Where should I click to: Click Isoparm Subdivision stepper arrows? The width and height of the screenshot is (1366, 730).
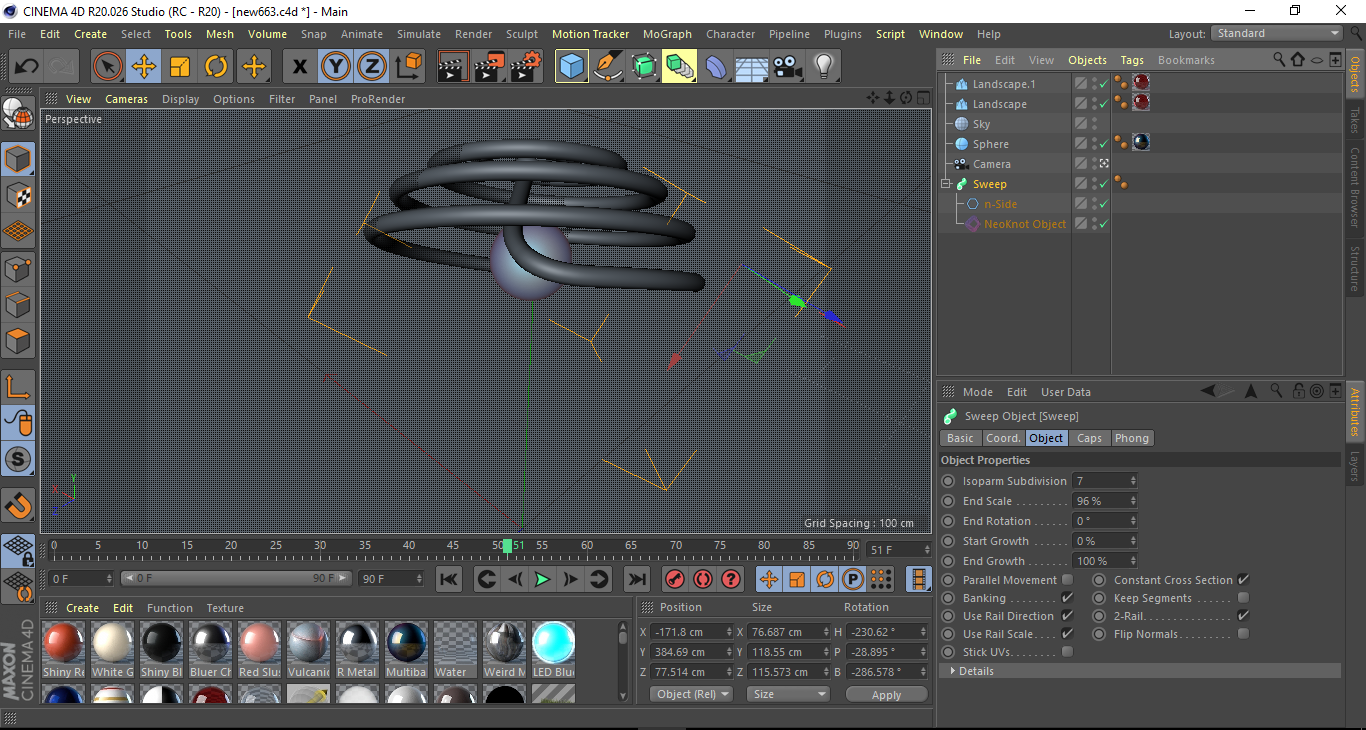[1133, 481]
